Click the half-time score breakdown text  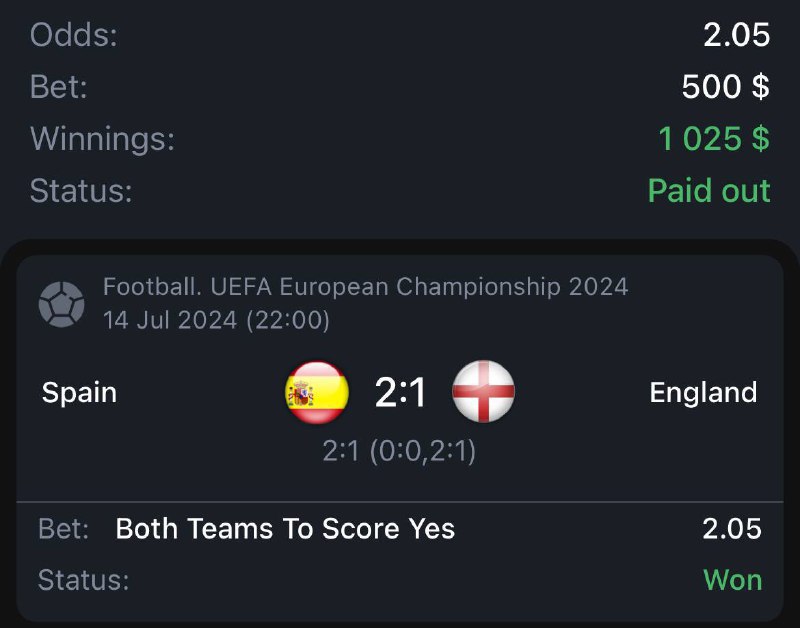399,451
